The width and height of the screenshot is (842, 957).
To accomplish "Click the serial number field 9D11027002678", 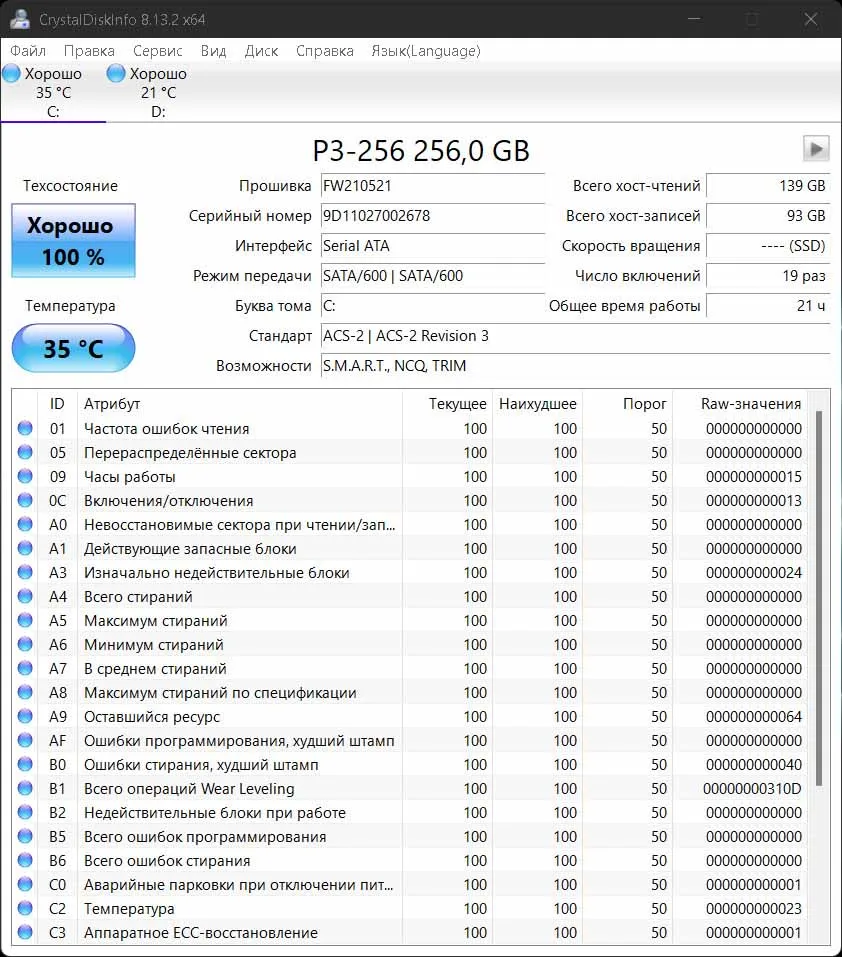I will [x=433, y=215].
